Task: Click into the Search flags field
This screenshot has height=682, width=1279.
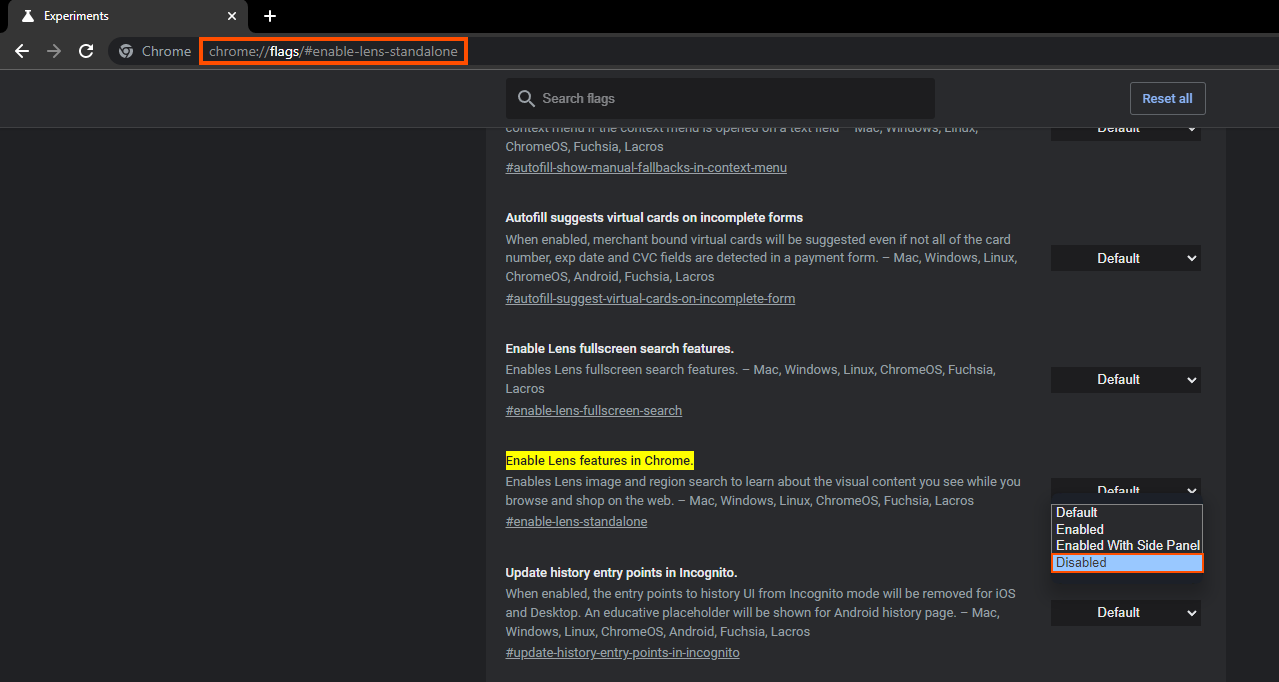Action: pyautogui.click(x=720, y=98)
